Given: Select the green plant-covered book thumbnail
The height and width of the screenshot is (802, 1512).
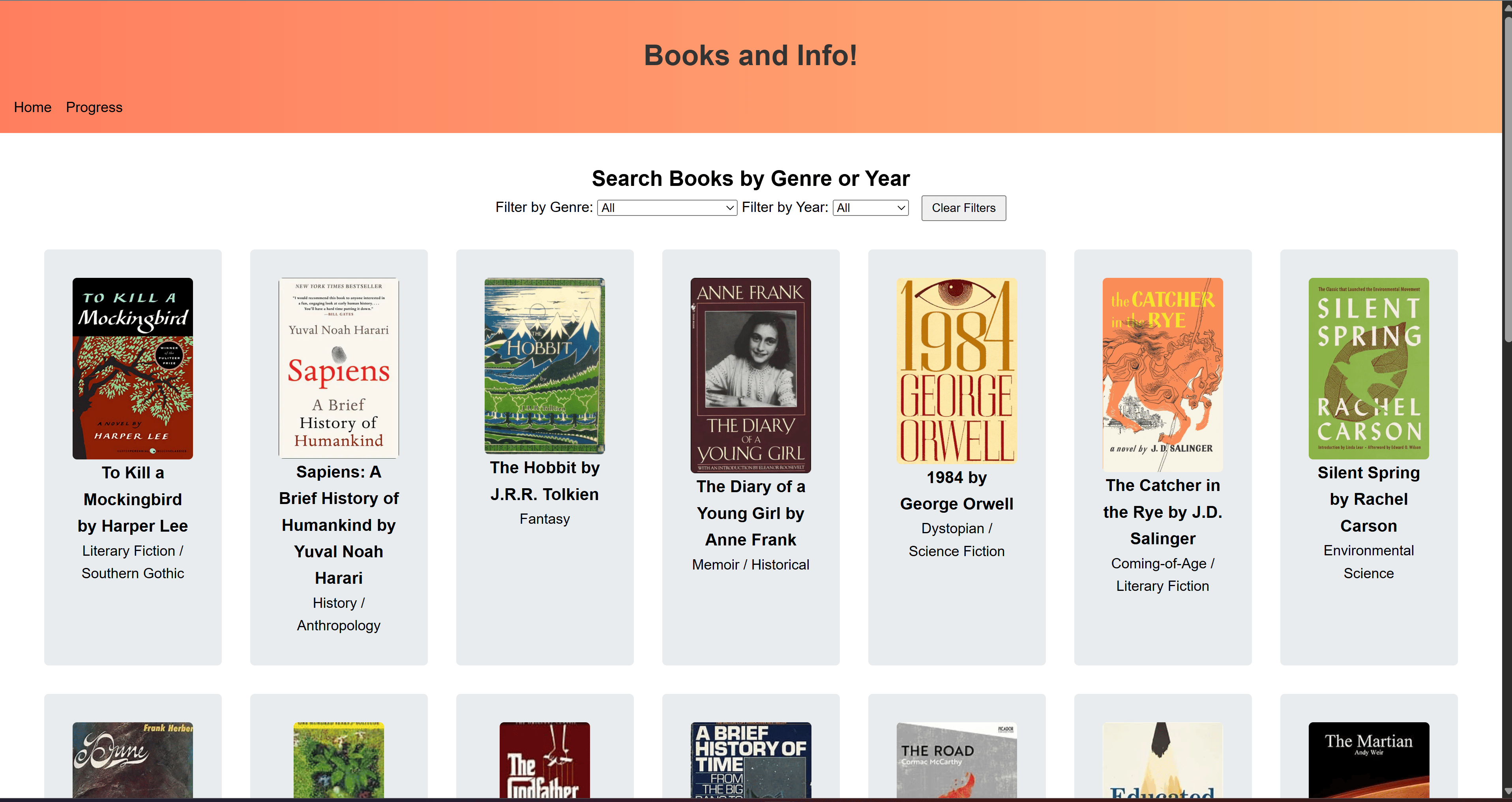Looking at the screenshot, I should pos(339,760).
